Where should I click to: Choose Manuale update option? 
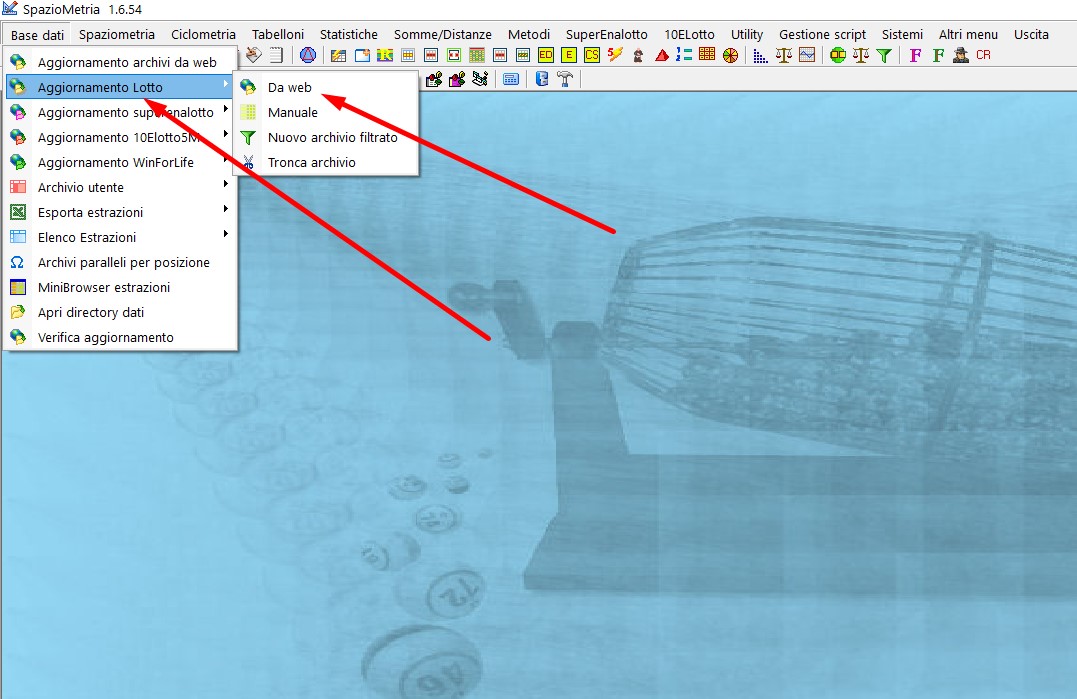[326, 113]
